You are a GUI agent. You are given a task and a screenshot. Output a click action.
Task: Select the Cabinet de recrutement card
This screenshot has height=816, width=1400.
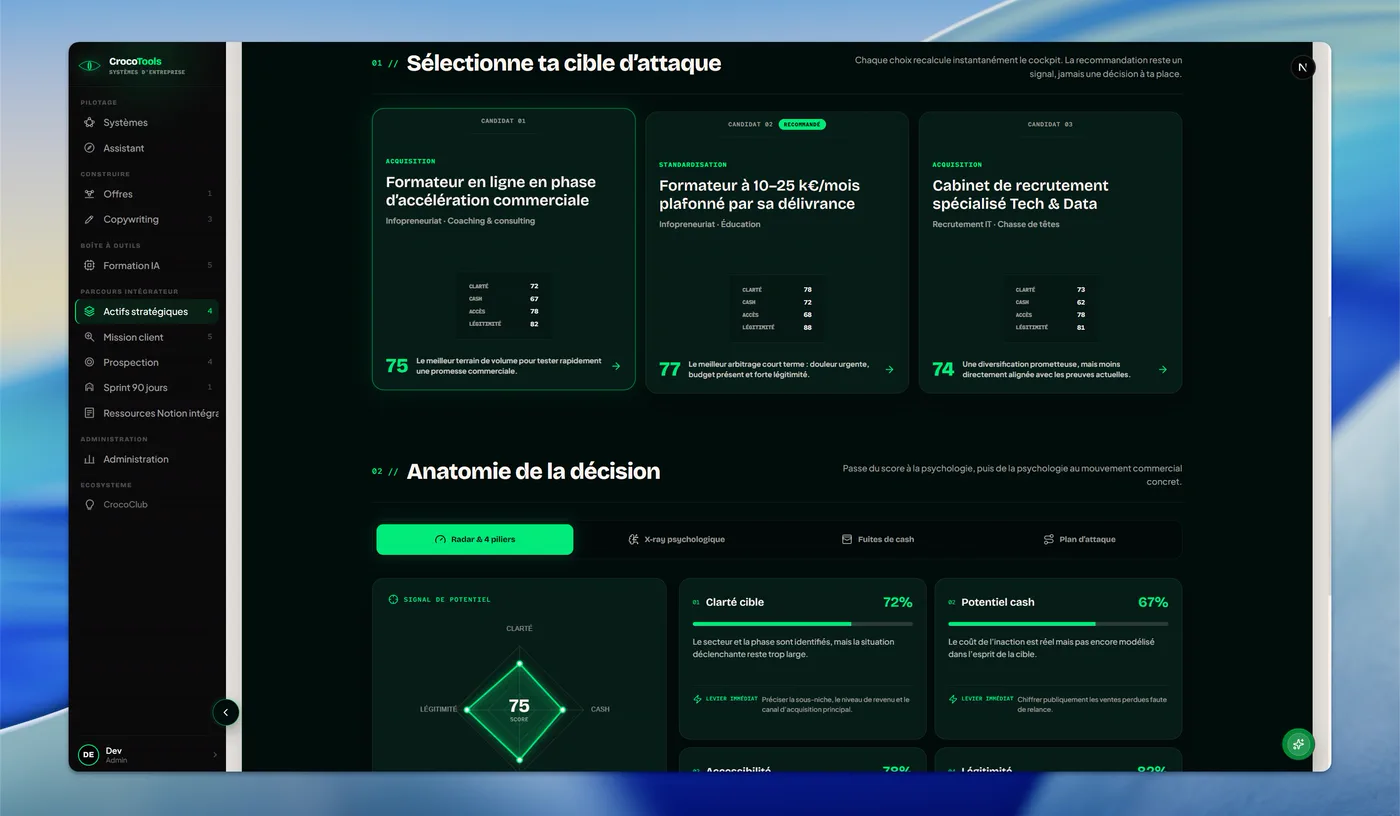(x=1050, y=252)
